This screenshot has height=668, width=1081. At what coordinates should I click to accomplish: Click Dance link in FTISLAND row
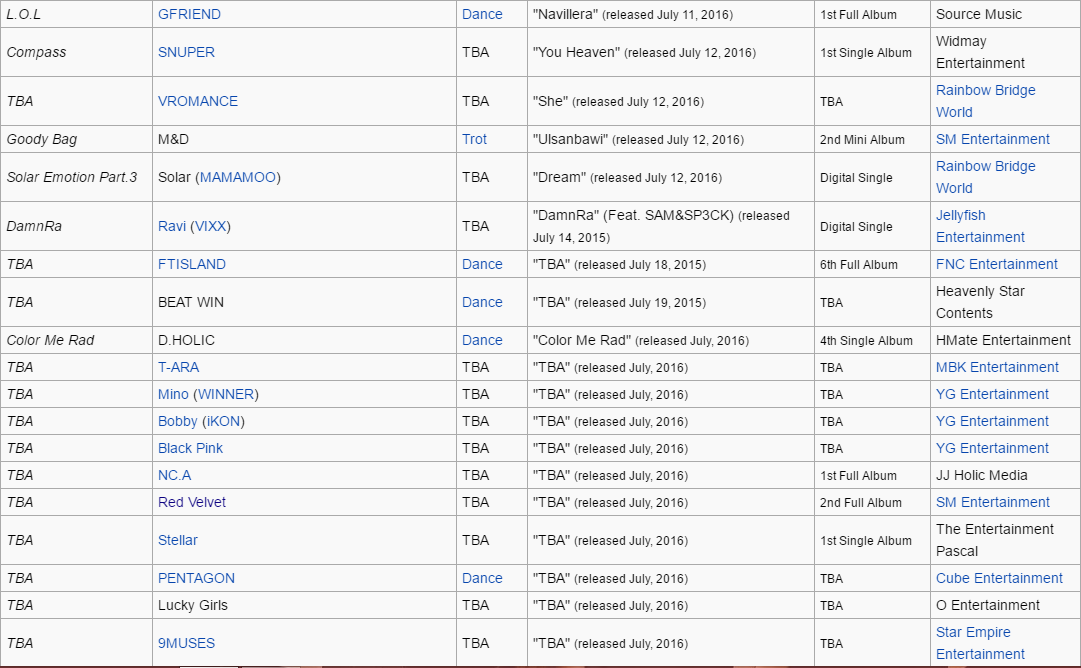tap(482, 264)
